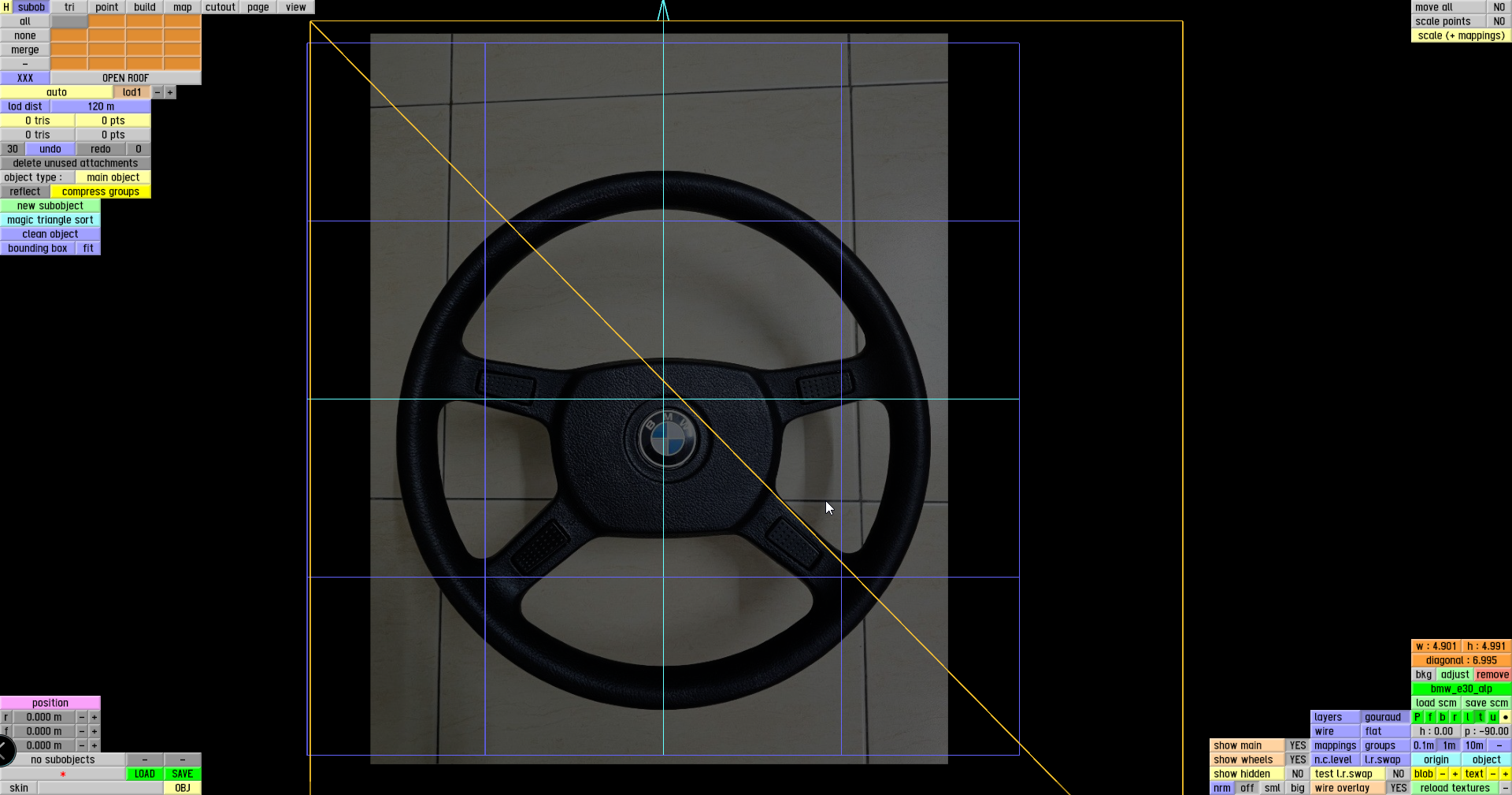The width and height of the screenshot is (1512, 795).
Task: Click the H hide-interface button
Action: [6, 7]
